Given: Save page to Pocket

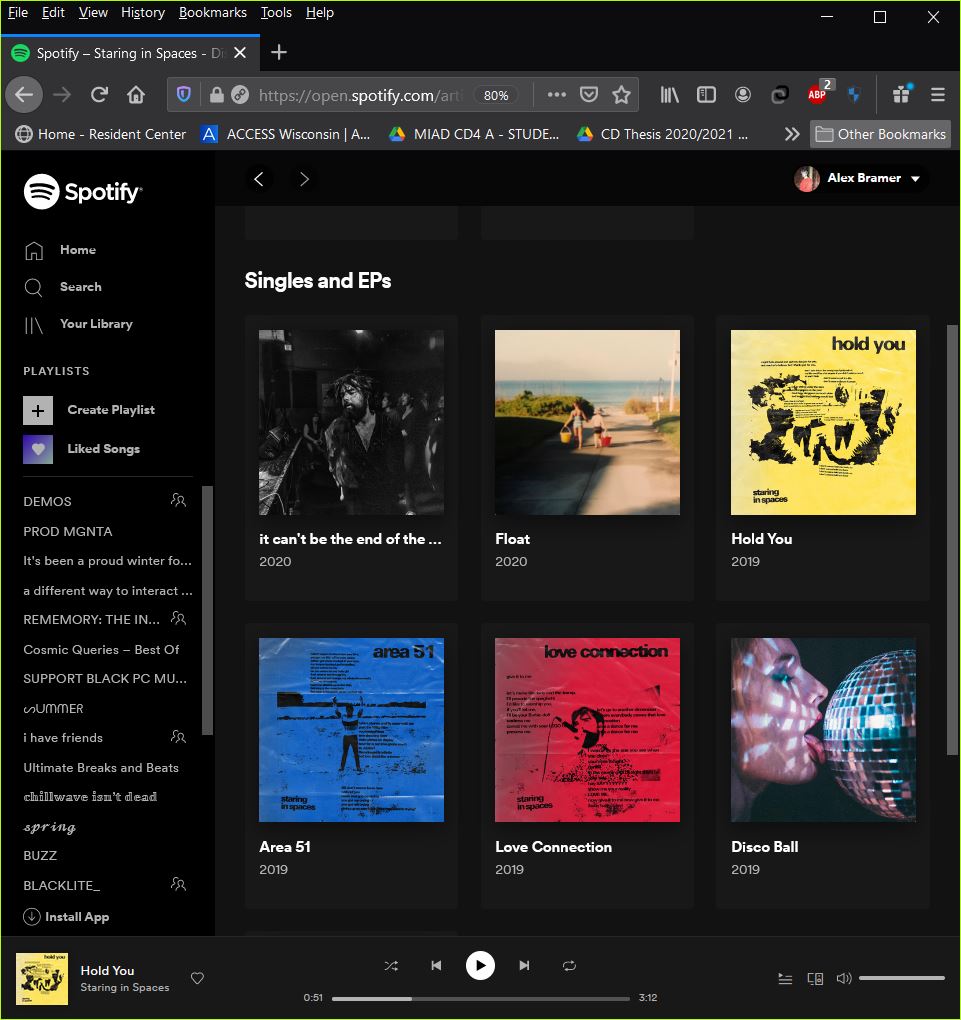Looking at the screenshot, I should [589, 95].
